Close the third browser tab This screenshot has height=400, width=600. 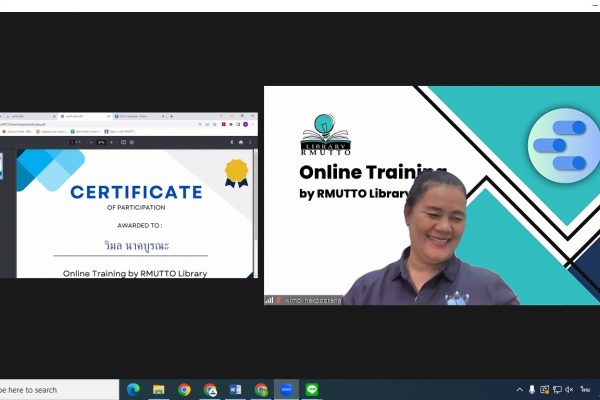point(163,116)
